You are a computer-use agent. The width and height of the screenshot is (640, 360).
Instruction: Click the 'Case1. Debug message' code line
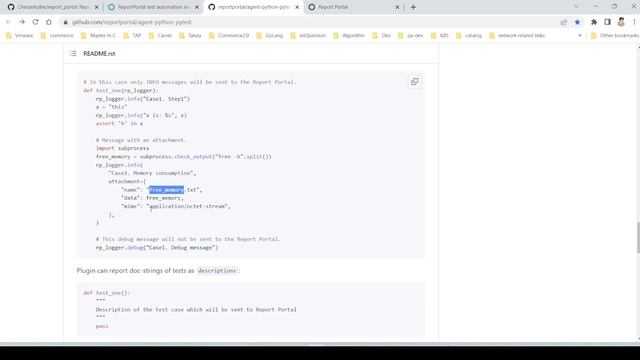157,247
